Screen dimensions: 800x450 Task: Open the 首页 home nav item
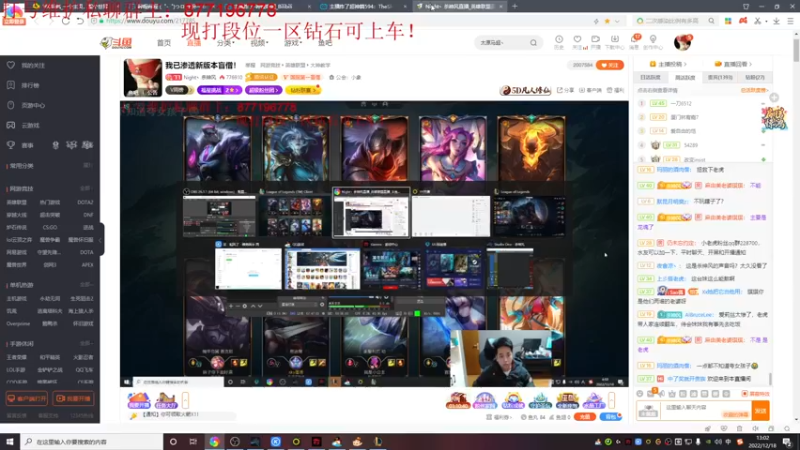click(x=164, y=43)
